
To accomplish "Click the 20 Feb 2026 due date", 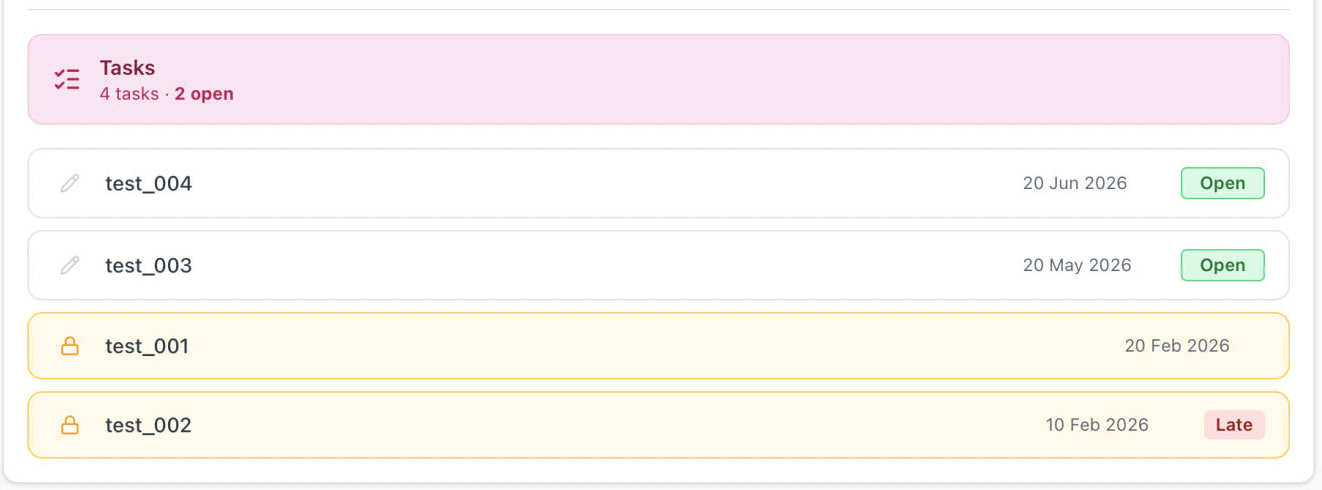I will [1176, 346].
